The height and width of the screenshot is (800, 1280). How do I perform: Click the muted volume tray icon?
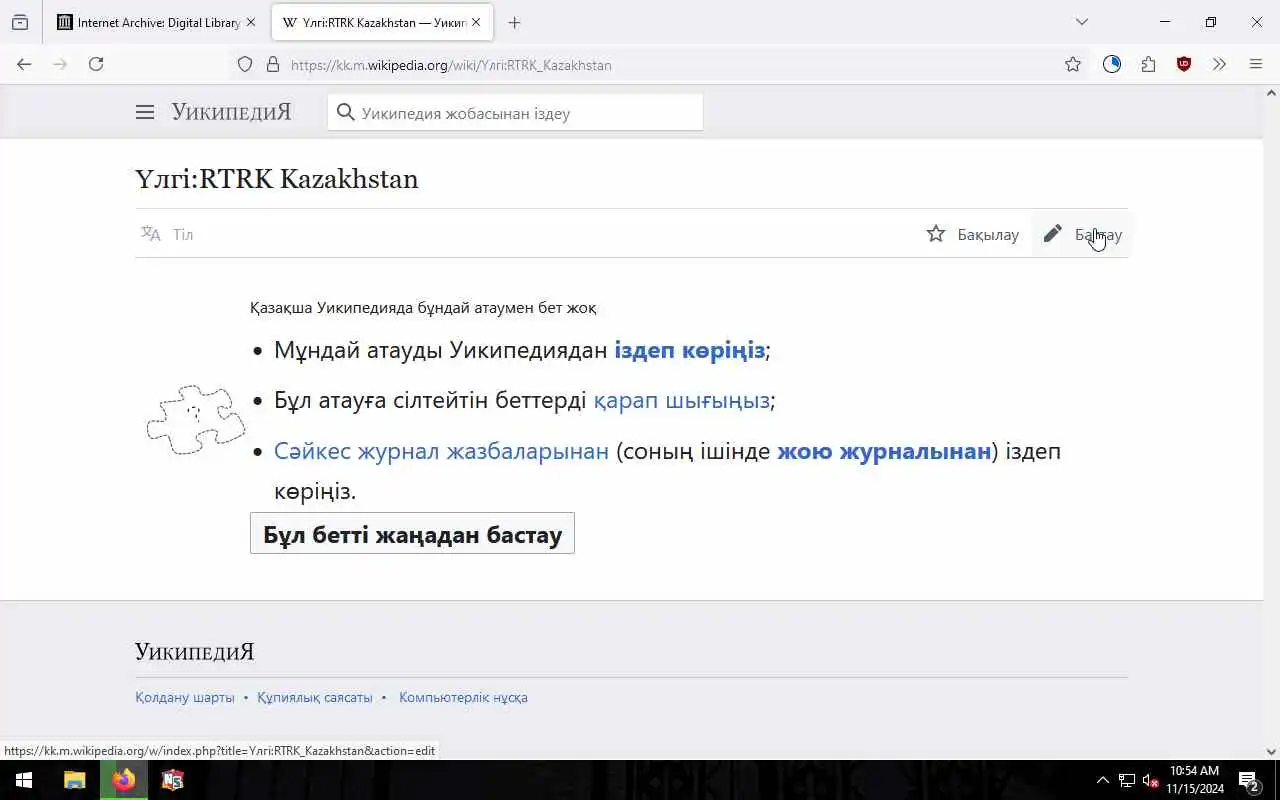click(1150, 780)
